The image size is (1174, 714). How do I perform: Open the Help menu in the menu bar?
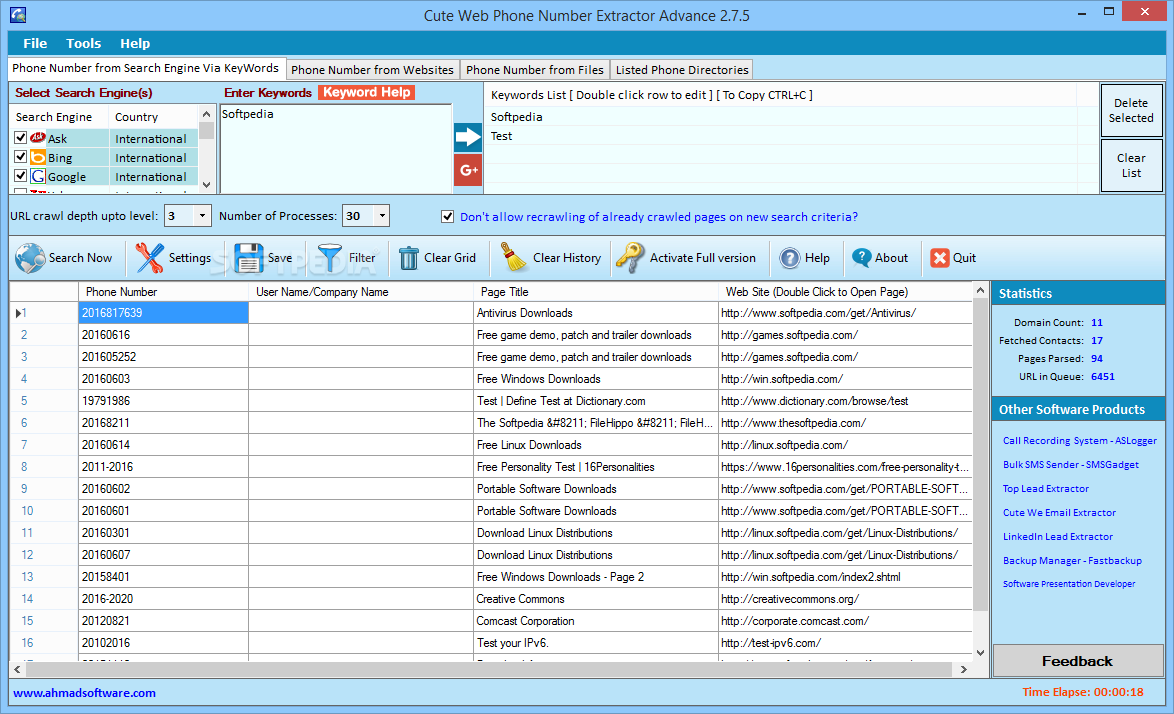[135, 43]
